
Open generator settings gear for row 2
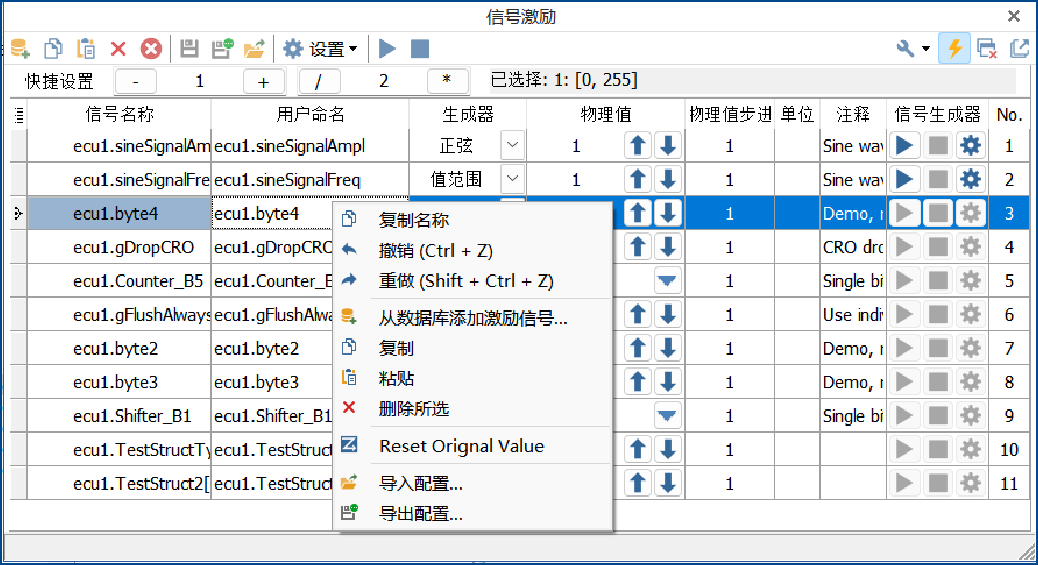coord(970,180)
